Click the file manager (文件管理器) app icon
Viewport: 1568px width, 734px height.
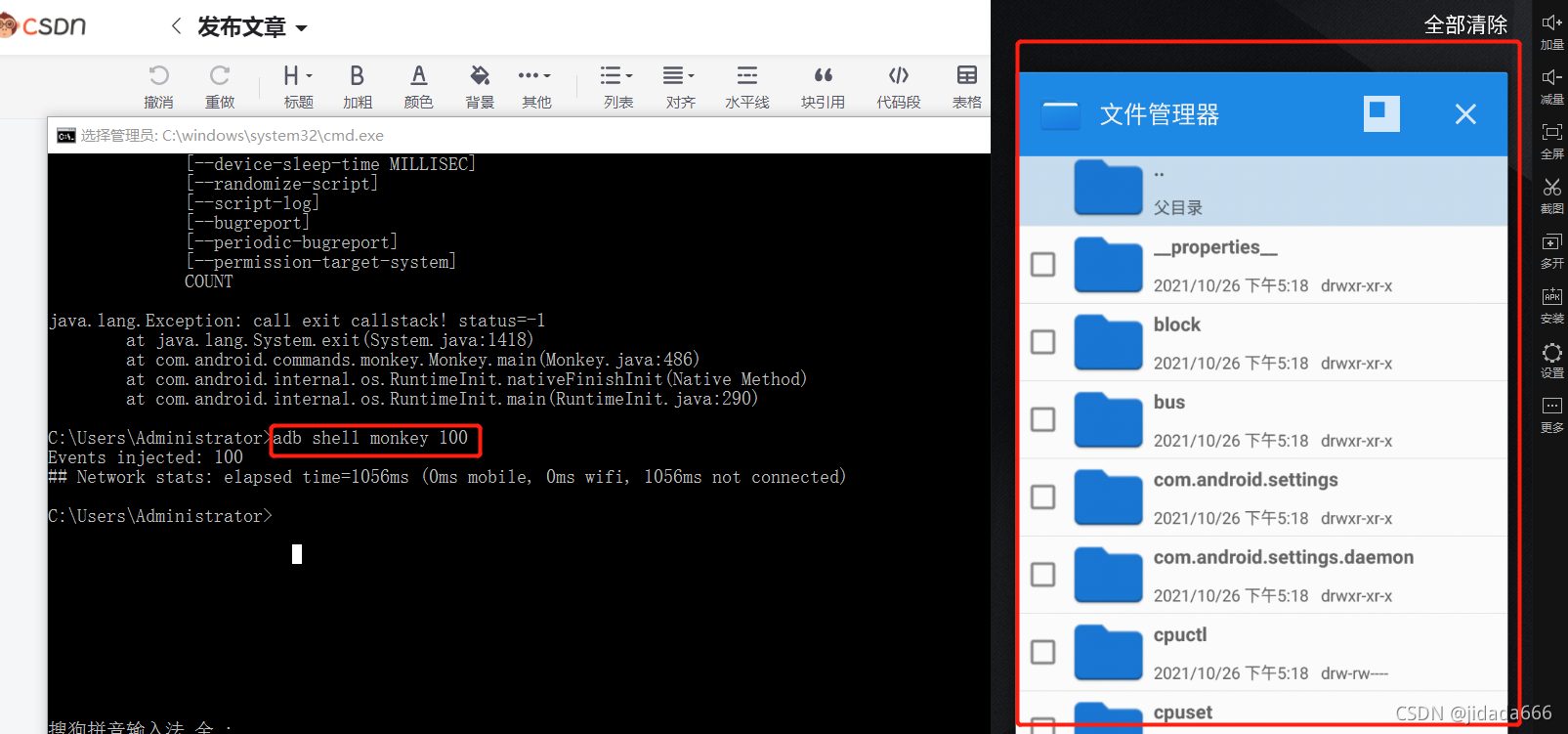[1061, 115]
